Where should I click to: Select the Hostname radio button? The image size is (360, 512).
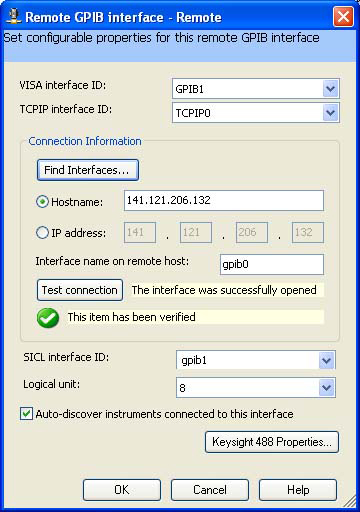click(x=42, y=202)
